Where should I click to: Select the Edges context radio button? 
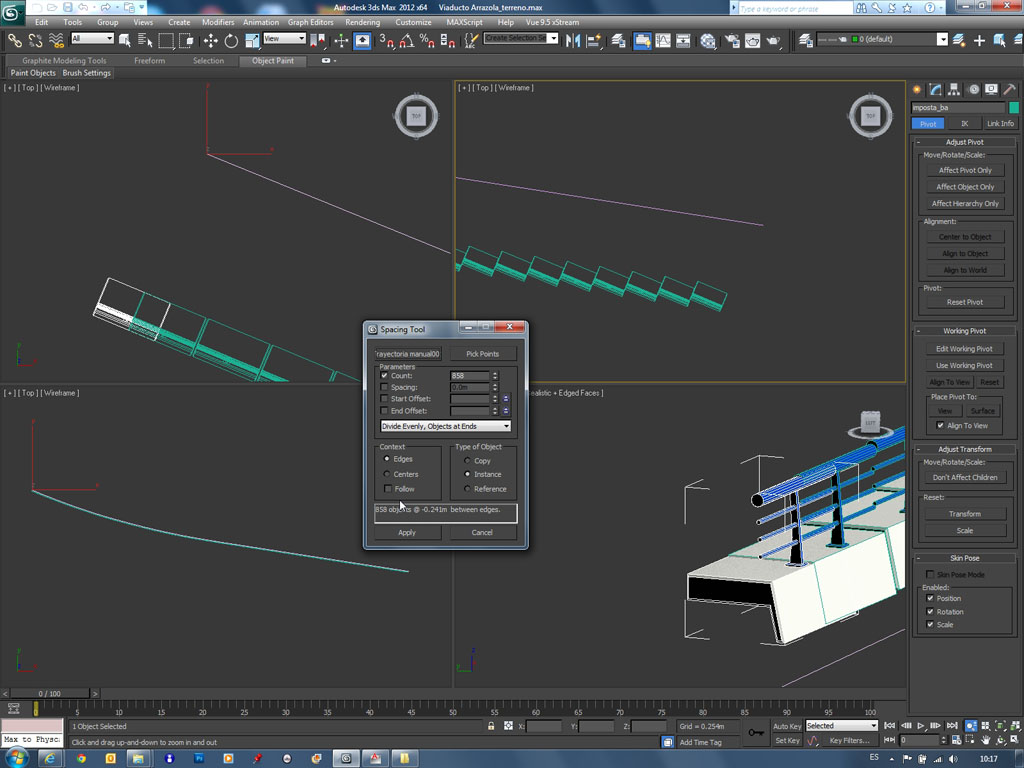click(387, 459)
